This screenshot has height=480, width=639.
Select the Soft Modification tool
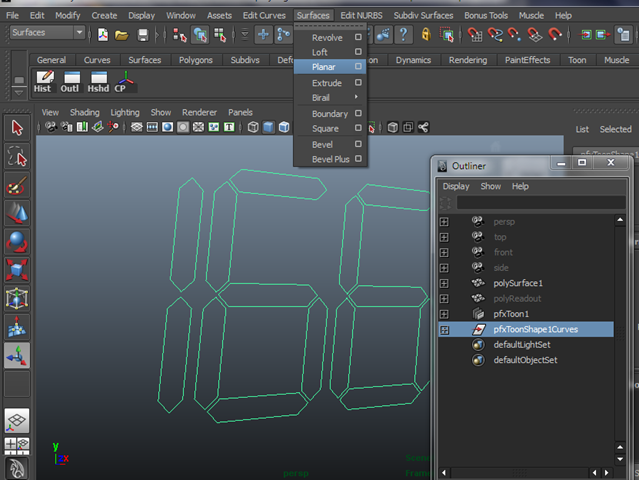click(17, 327)
